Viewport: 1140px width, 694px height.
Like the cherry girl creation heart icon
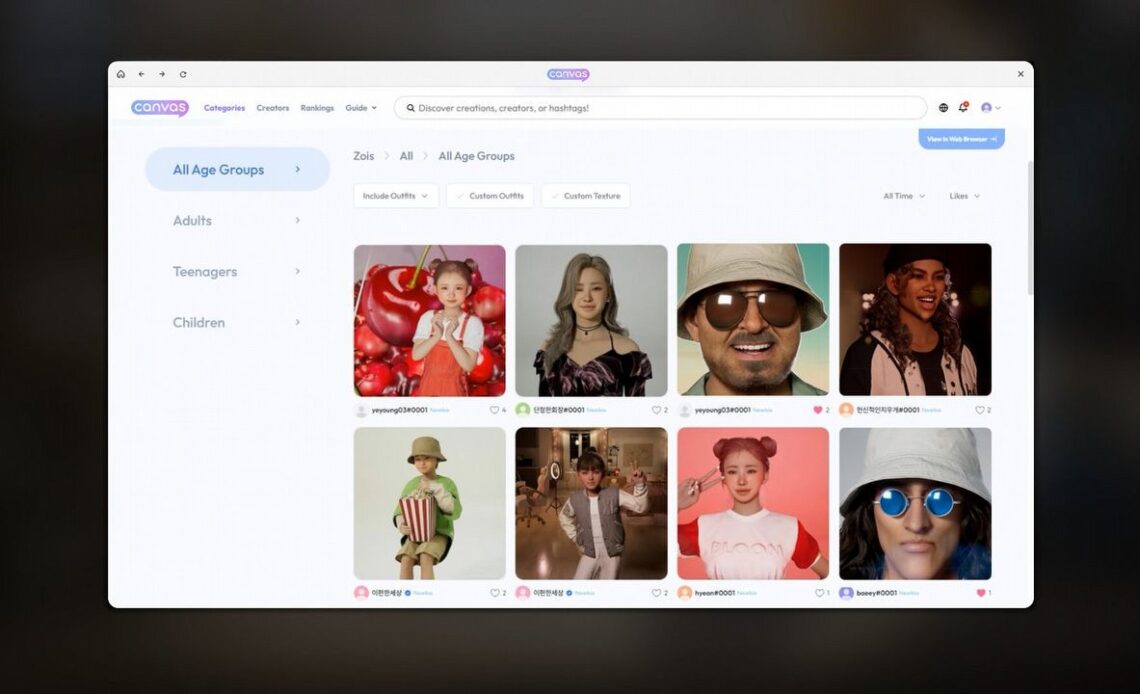493,410
